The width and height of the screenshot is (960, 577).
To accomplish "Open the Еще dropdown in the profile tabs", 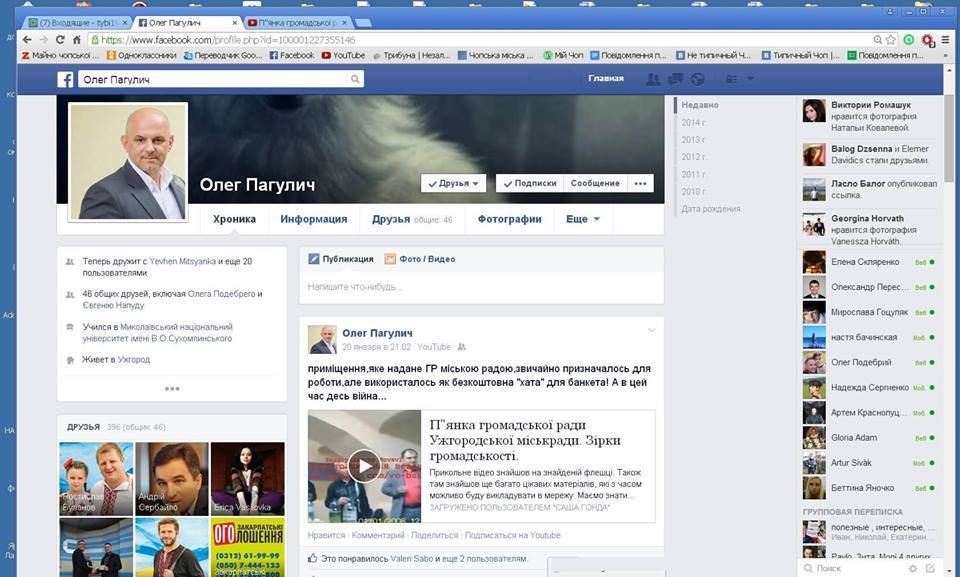I will 582,219.
